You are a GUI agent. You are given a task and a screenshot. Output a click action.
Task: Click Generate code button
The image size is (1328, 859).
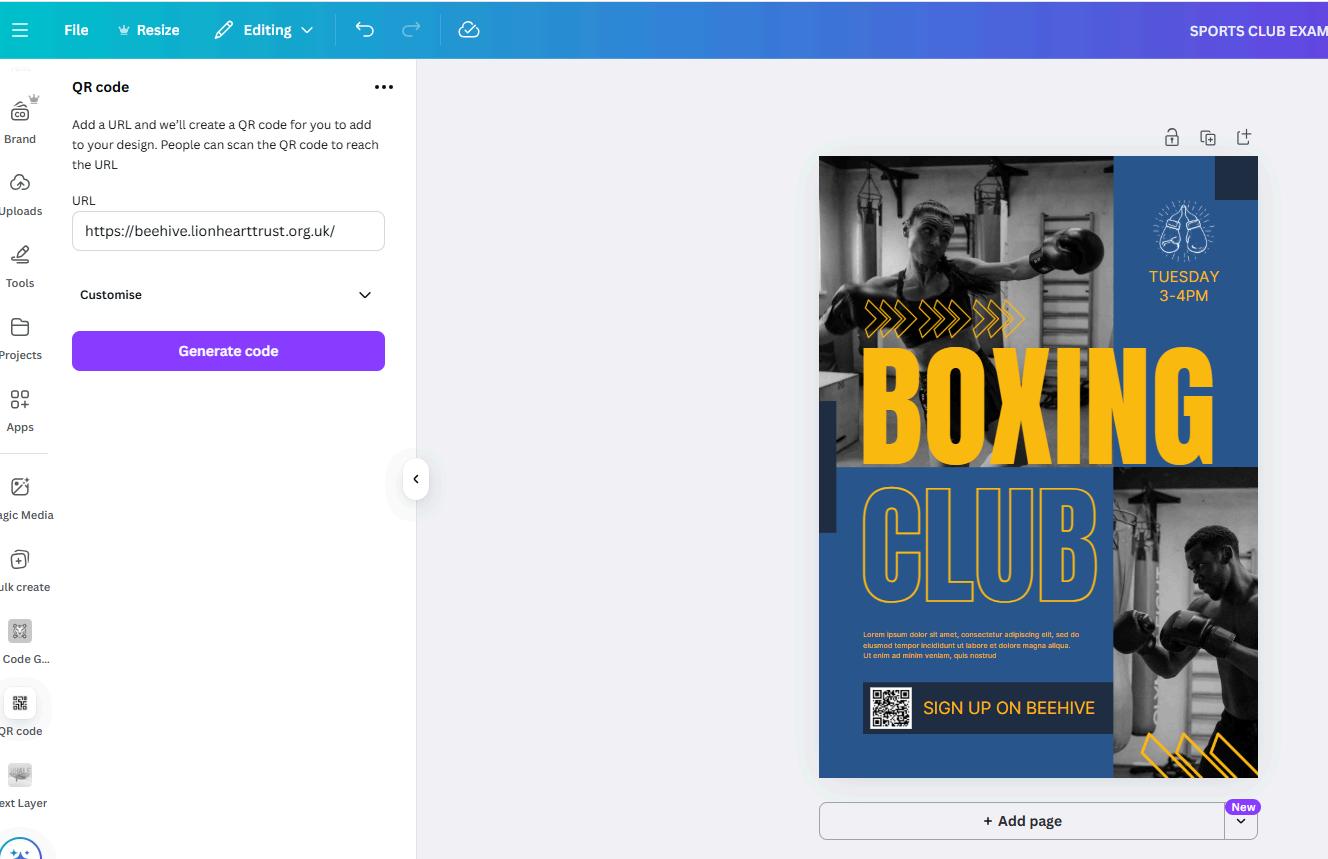coord(228,351)
